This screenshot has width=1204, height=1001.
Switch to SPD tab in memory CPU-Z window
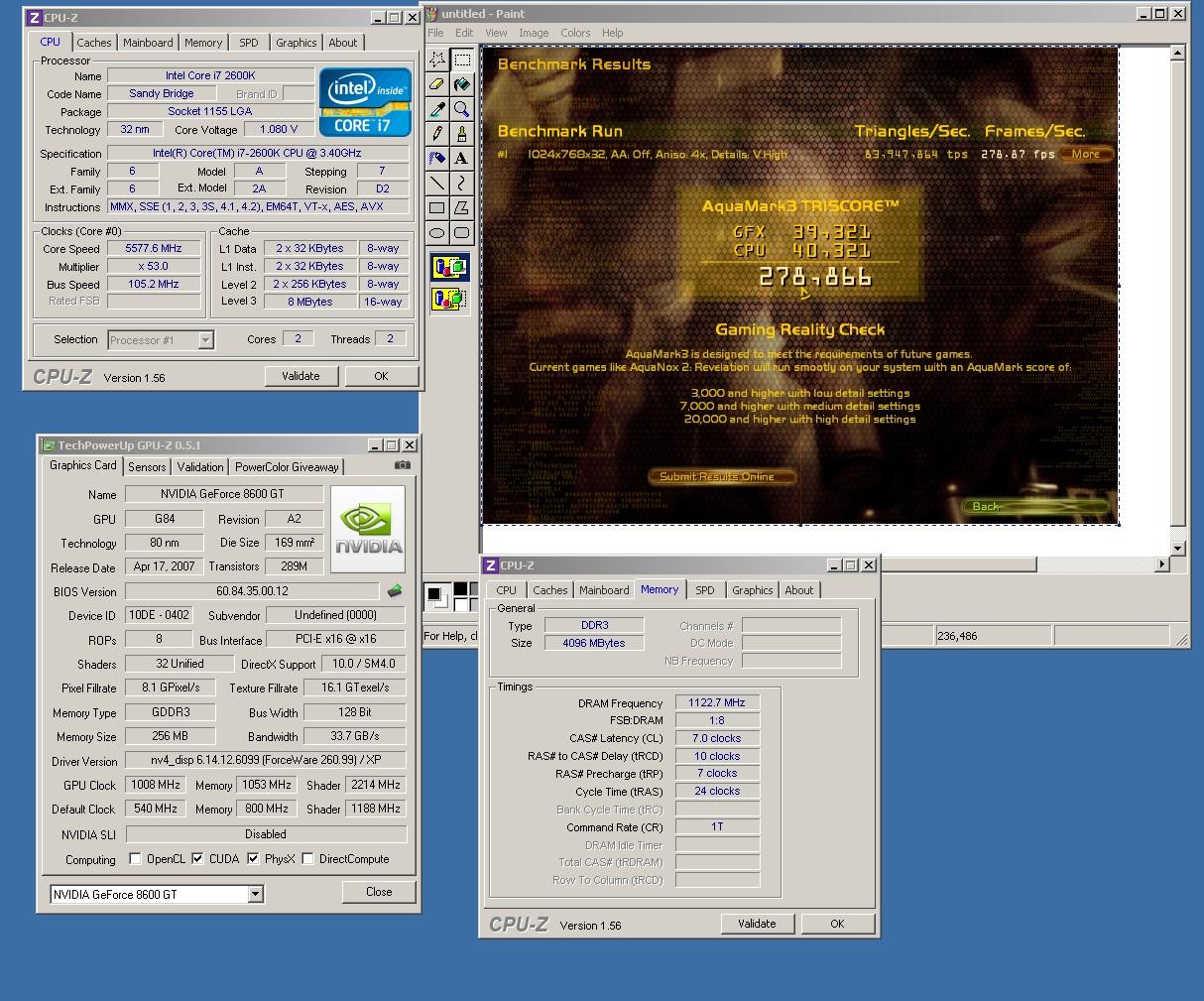tap(705, 590)
